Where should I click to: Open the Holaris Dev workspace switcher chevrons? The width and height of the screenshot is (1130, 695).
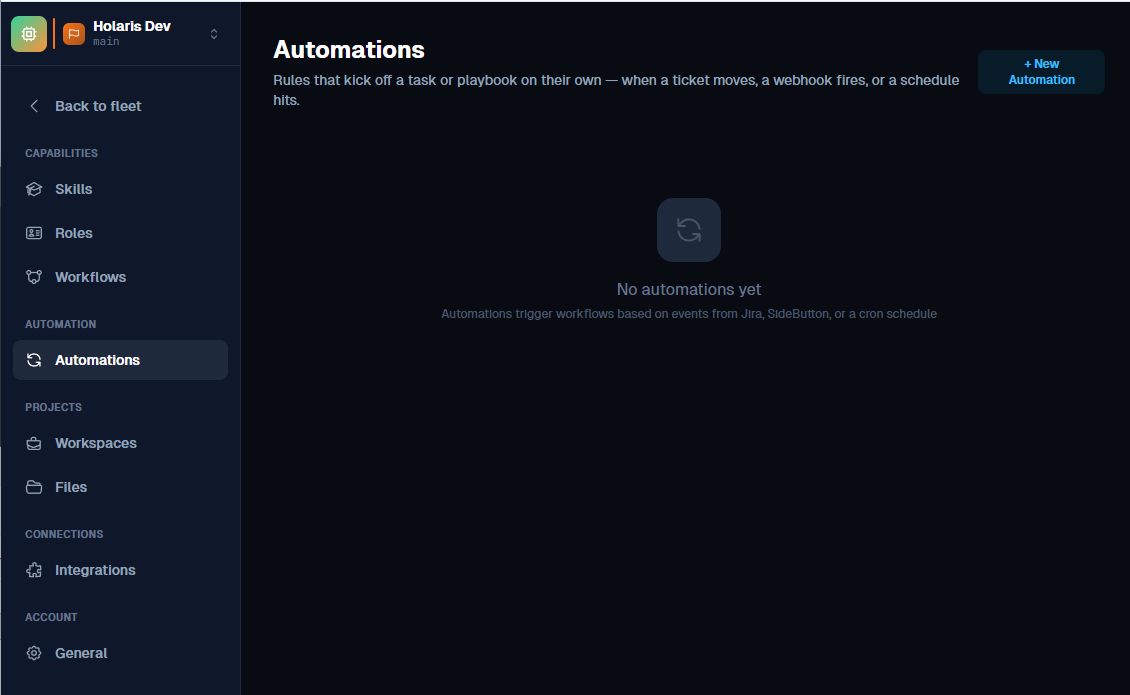pos(214,34)
